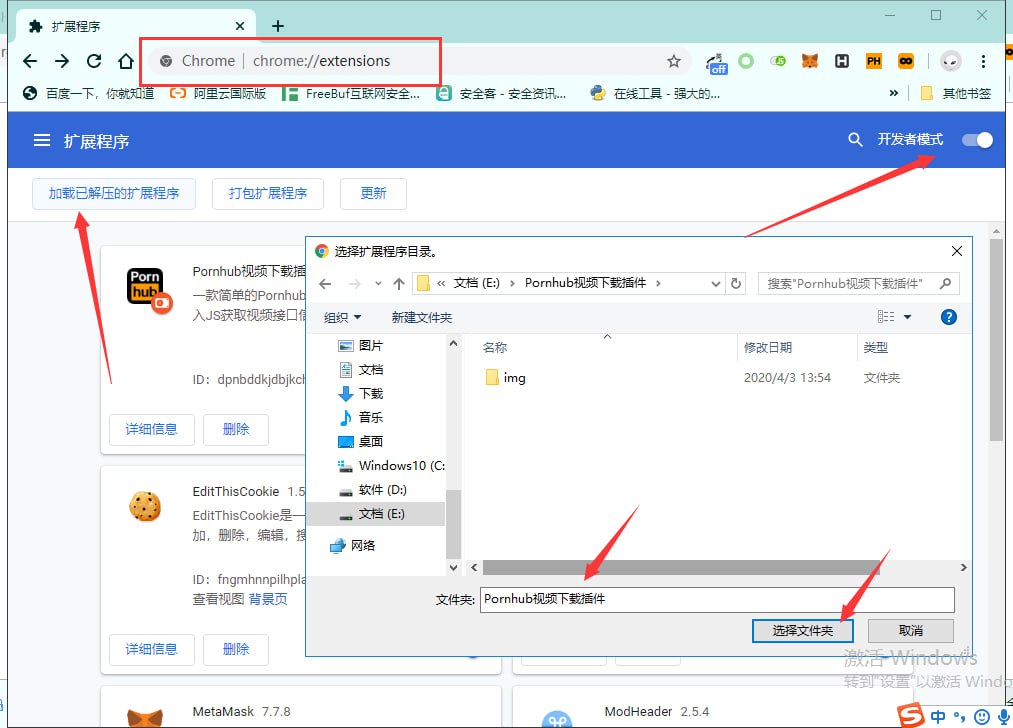
Task: Expand the 组织 dropdown menu
Action: point(343,317)
